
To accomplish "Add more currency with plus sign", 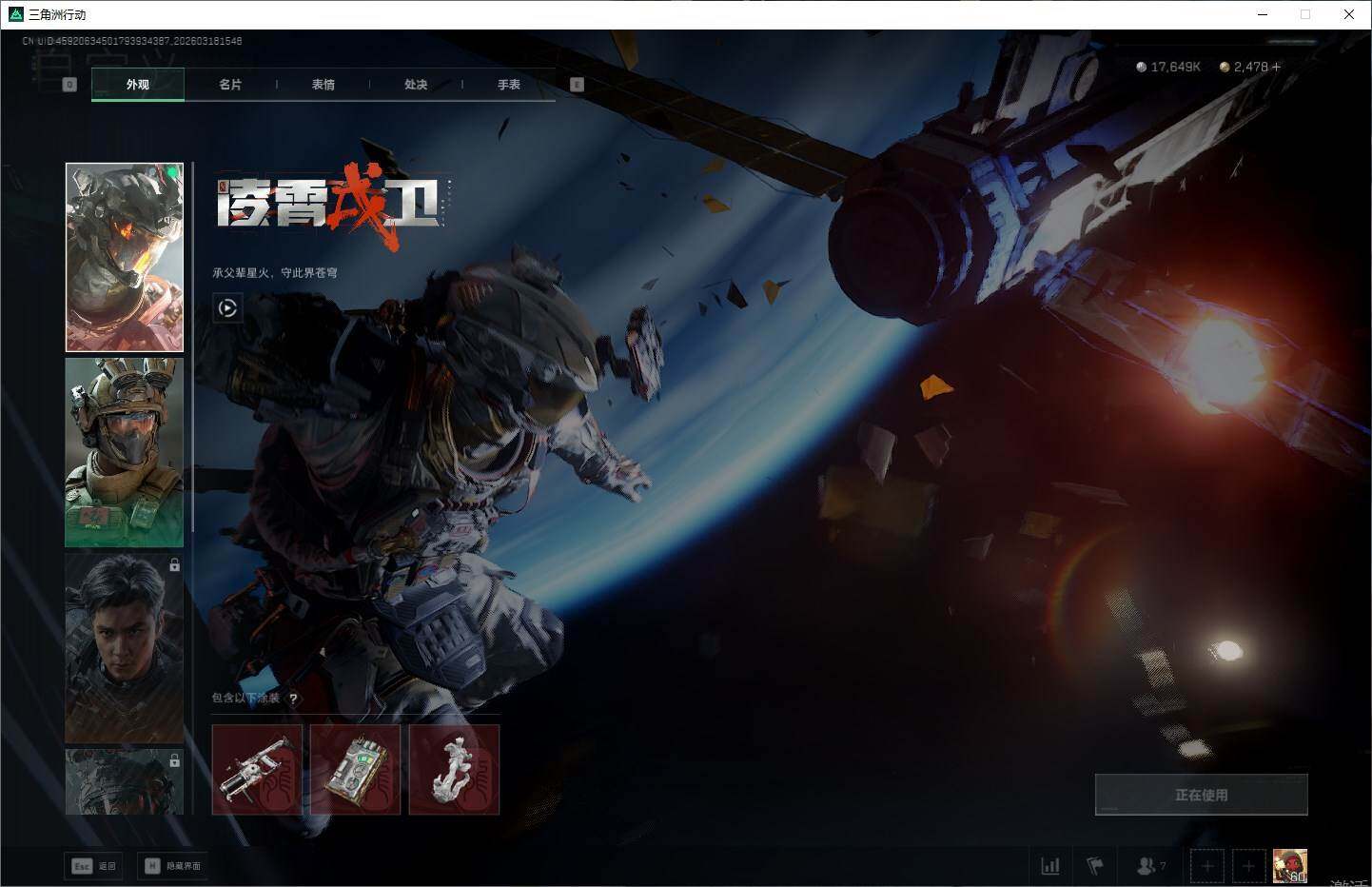I will [x=1276, y=67].
